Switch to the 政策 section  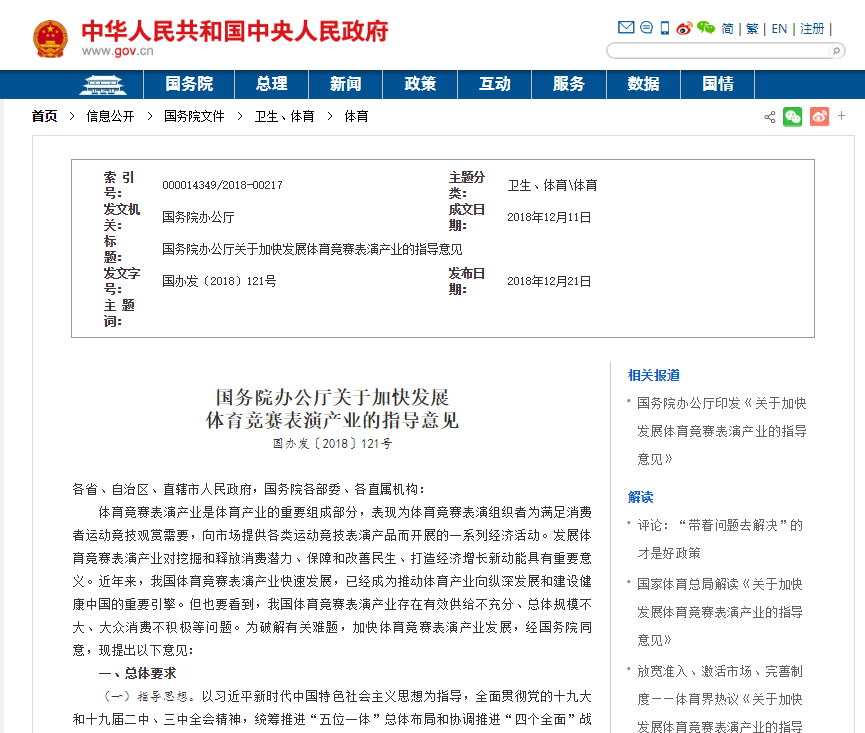pos(419,85)
